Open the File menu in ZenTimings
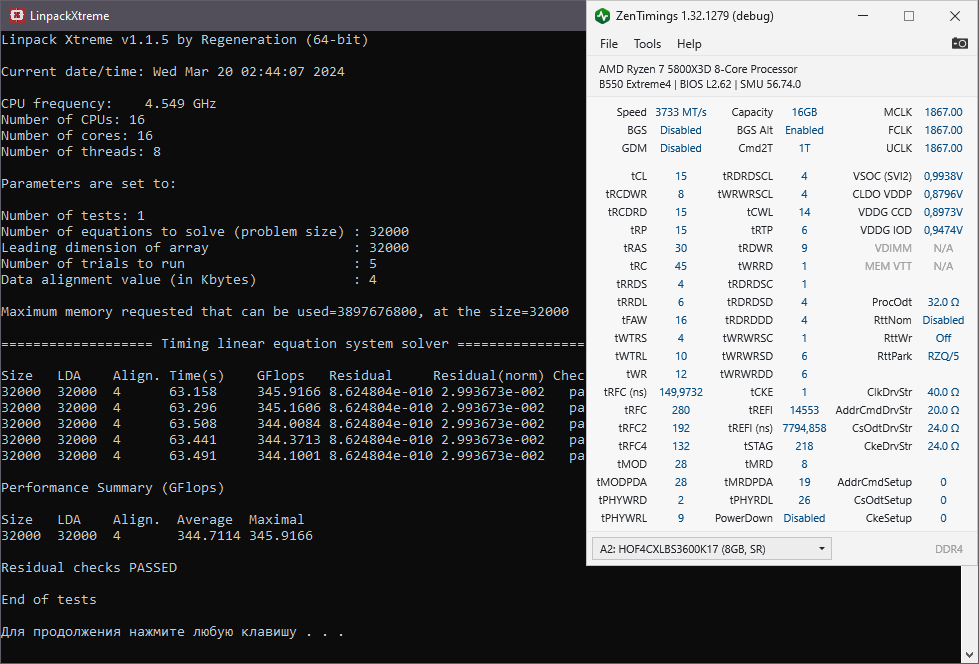The width and height of the screenshot is (979, 664). pyautogui.click(x=609, y=44)
